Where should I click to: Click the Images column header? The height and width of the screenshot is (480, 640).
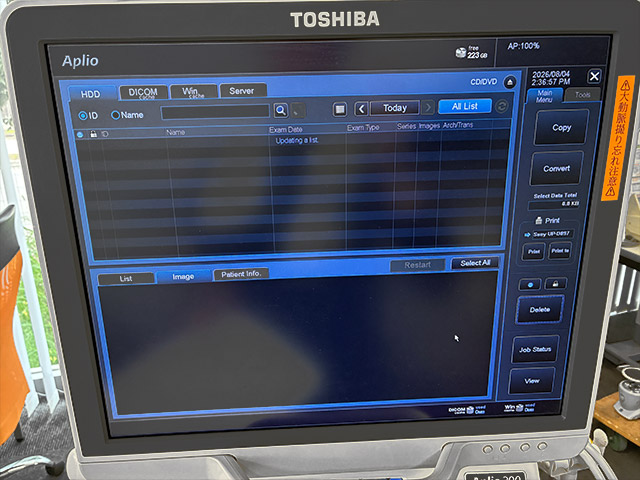[429, 126]
